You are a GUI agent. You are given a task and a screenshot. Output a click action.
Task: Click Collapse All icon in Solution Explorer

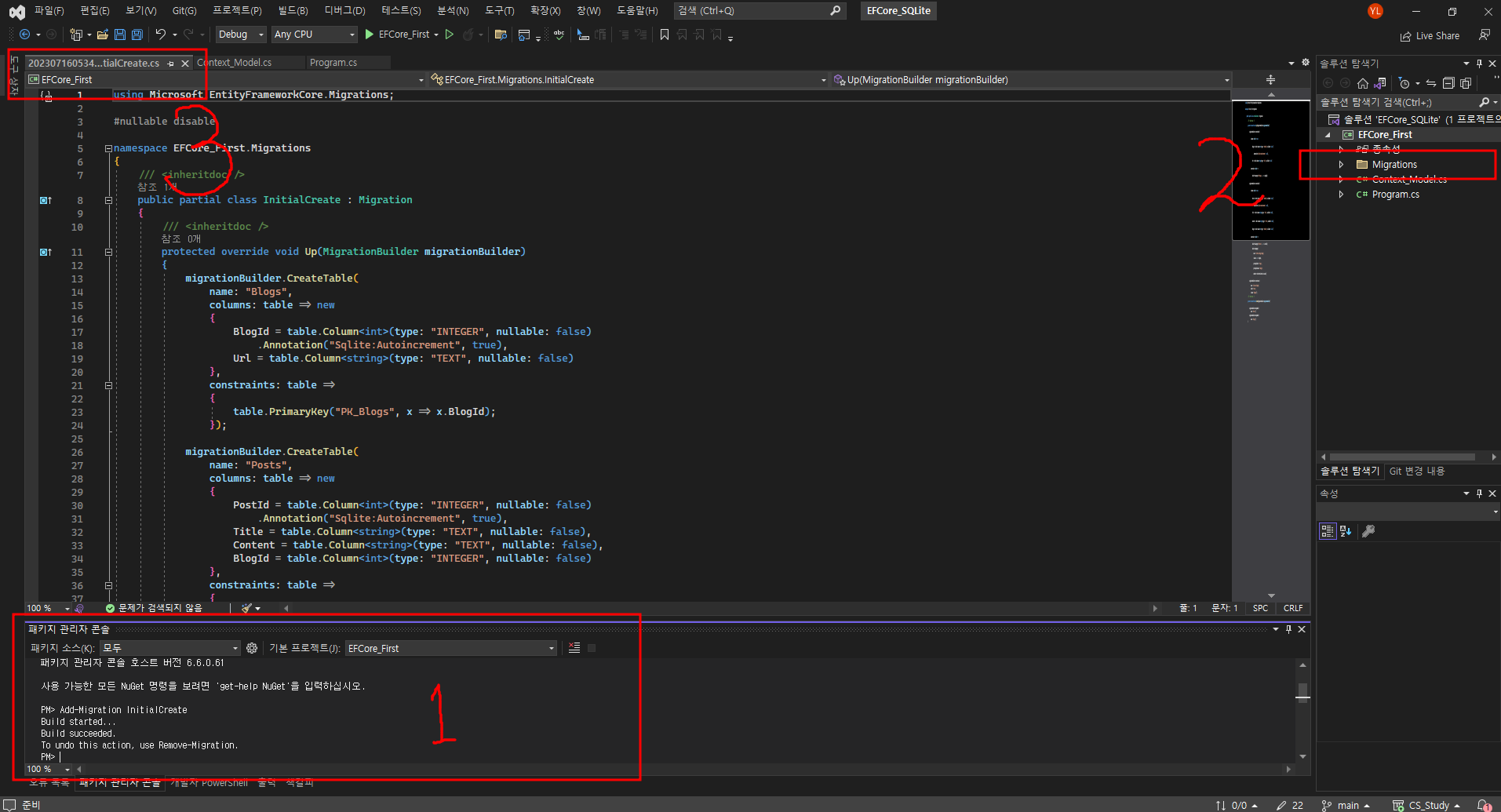[1448, 83]
